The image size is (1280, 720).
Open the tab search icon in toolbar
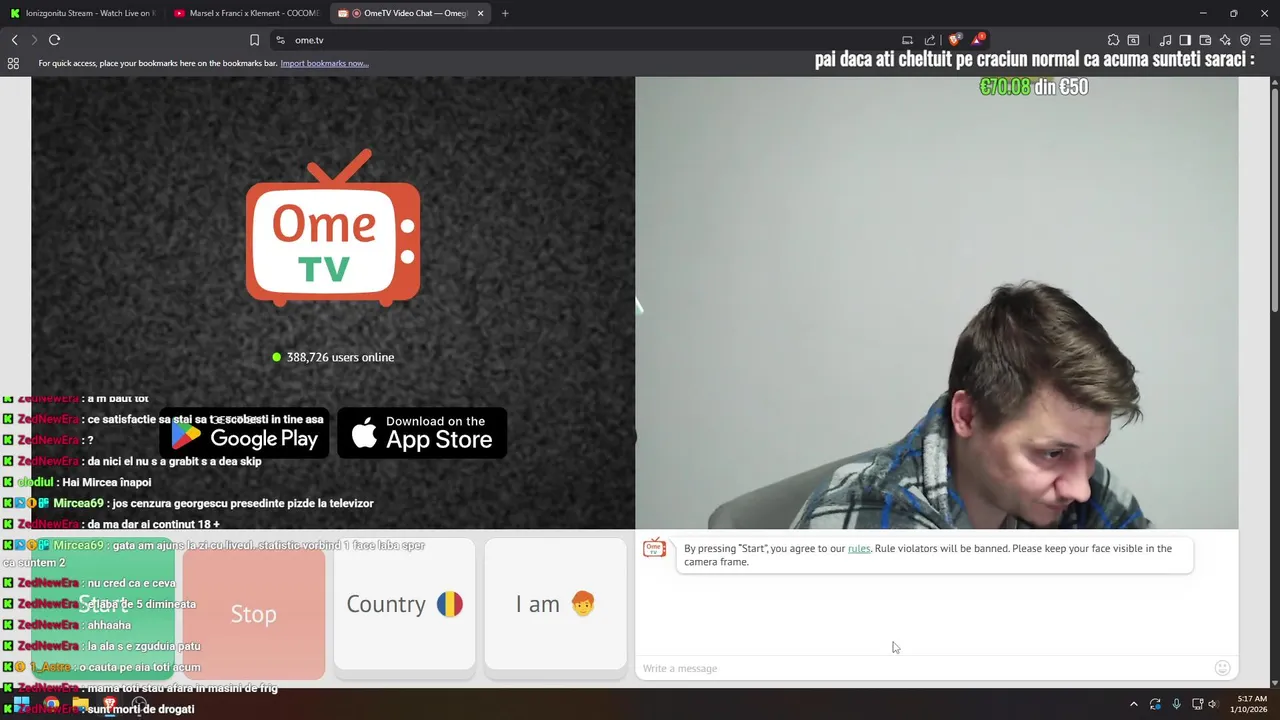1133,40
